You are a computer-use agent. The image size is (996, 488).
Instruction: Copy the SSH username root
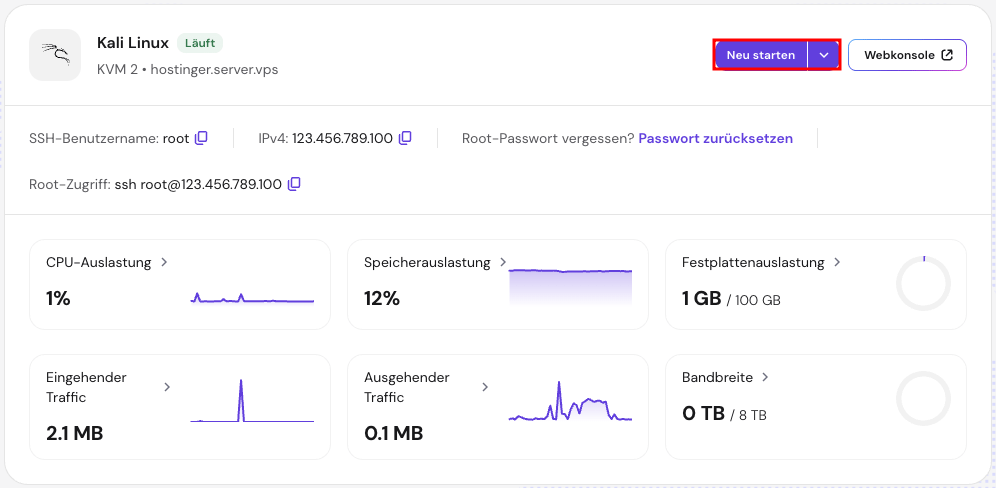201,138
